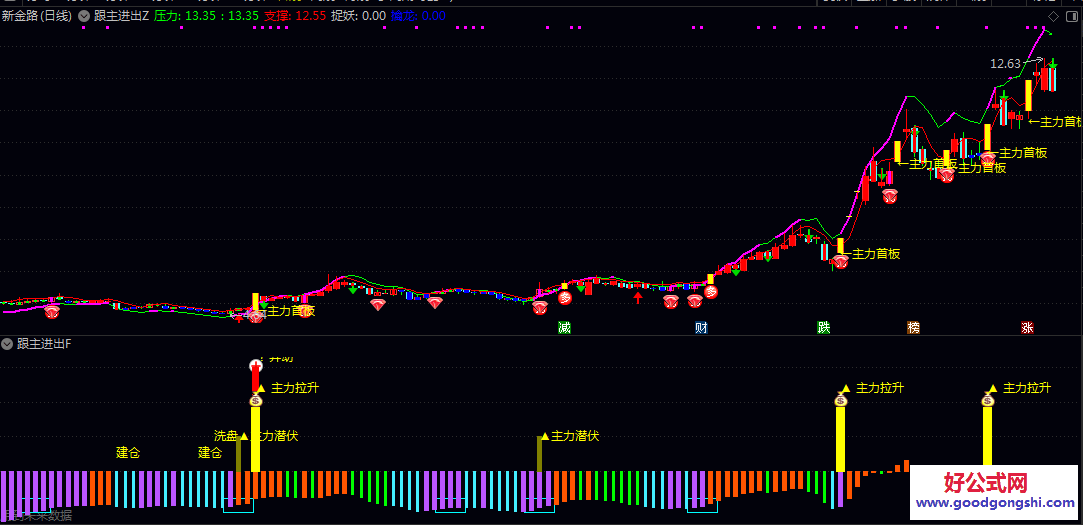Click the last 主力拉升 label on the right
Image resolution: width=1083 pixels, height=525 pixels.
[1027, 388]
